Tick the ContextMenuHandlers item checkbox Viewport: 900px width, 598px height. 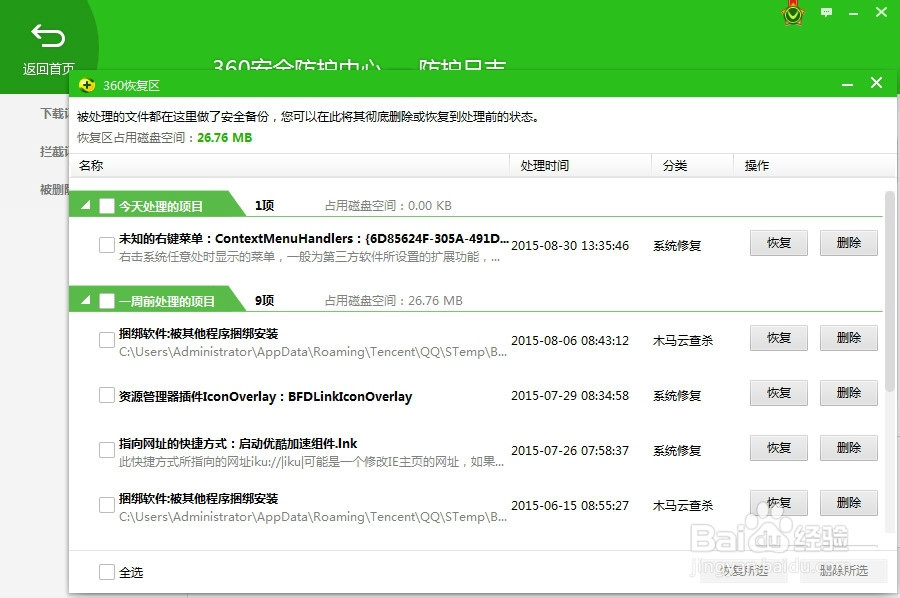[x=107, y=245]
